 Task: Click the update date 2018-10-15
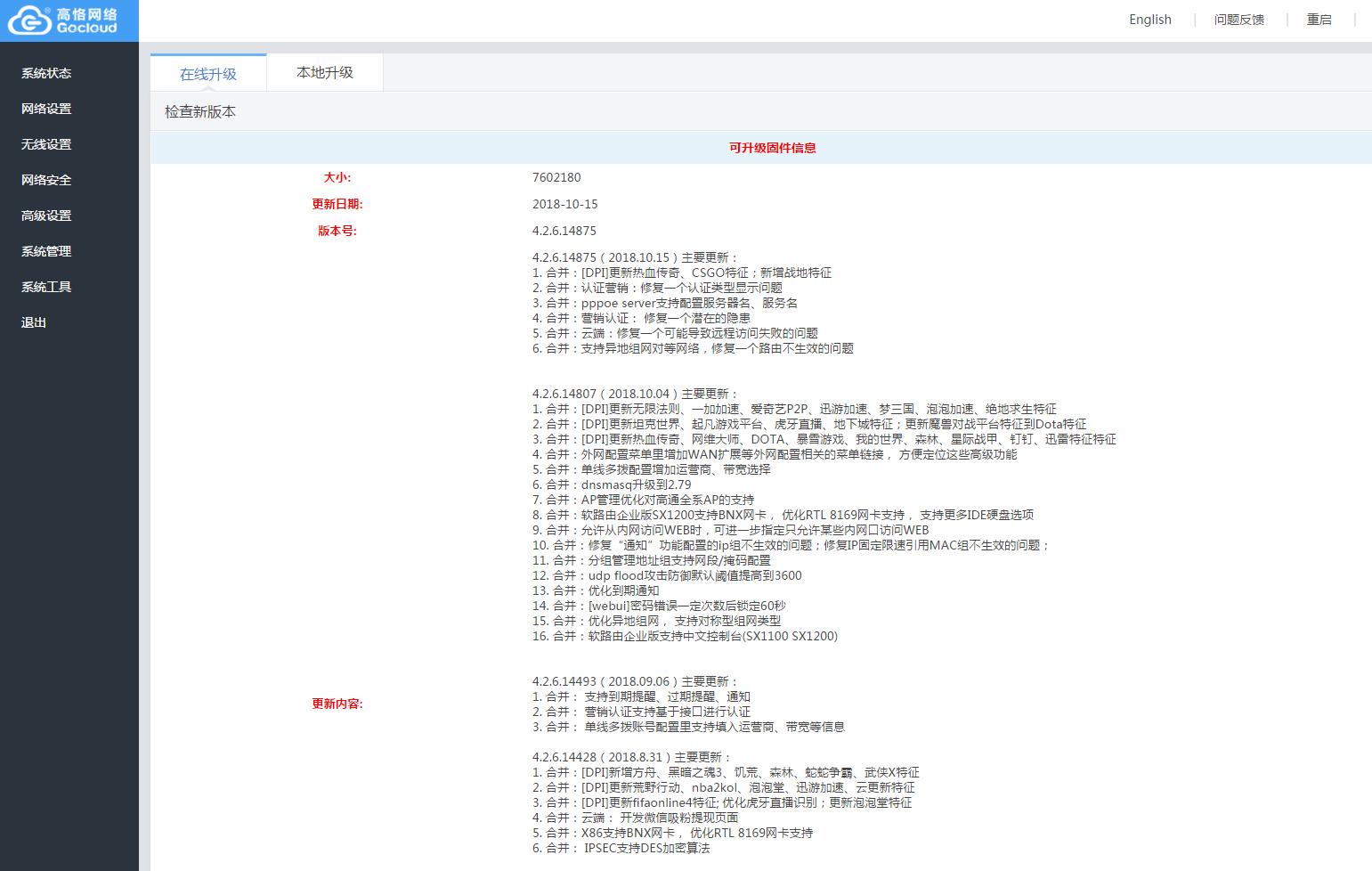564,204
